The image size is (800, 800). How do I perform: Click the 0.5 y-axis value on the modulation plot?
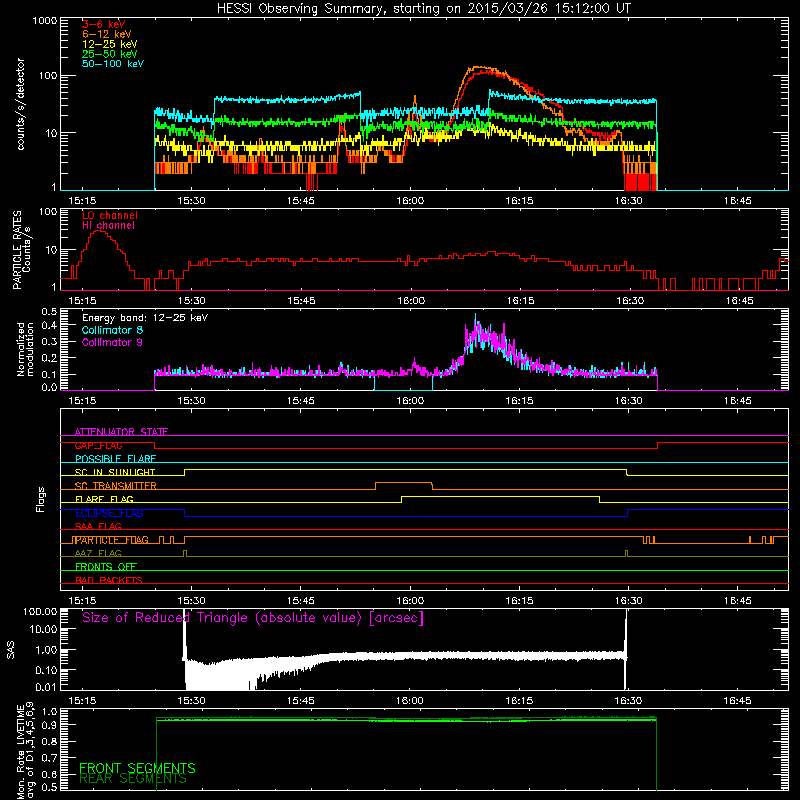tap(49, 311)
